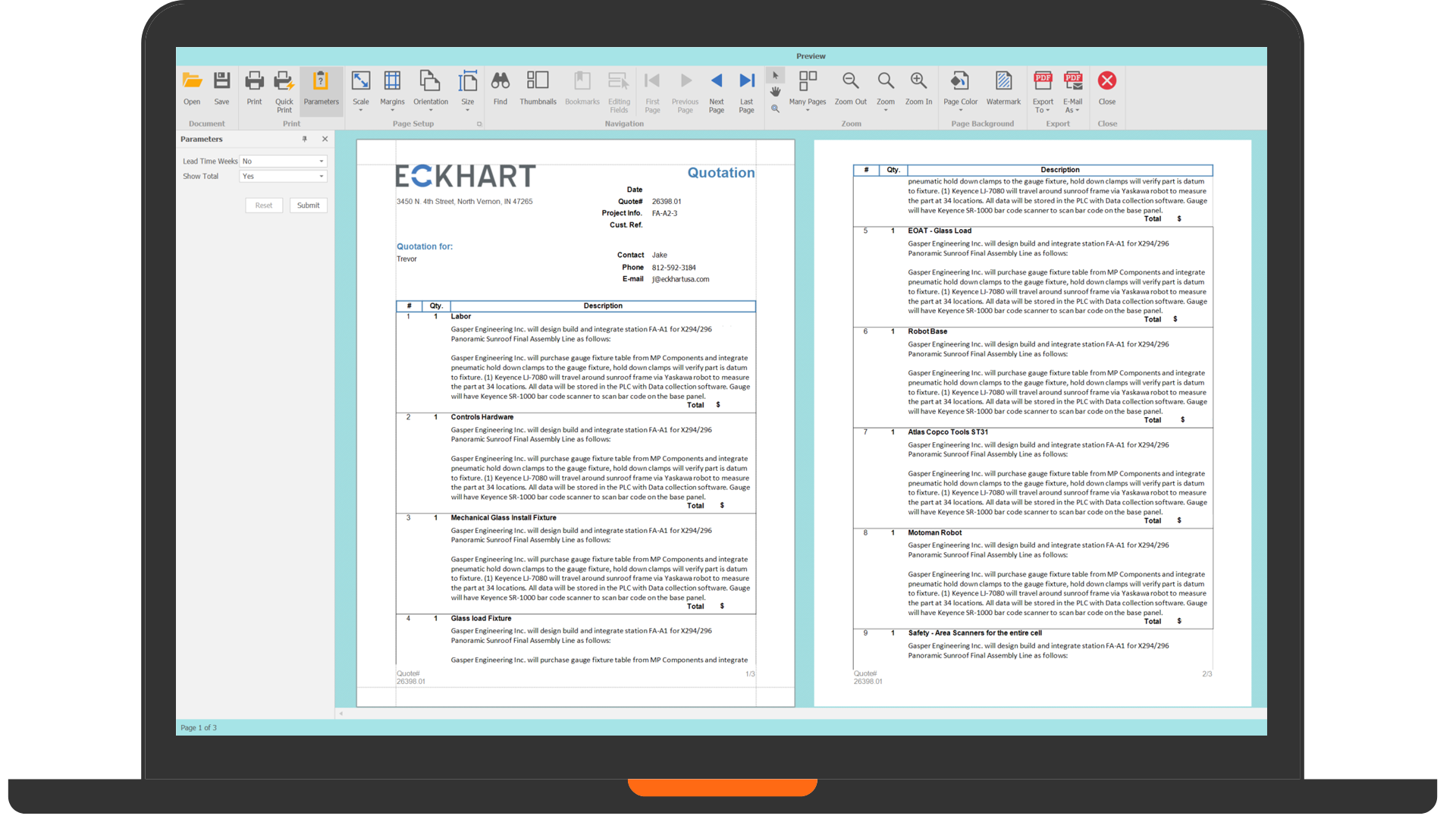
Task: Add a Watermark to the page
Action: pos(1003,82)
